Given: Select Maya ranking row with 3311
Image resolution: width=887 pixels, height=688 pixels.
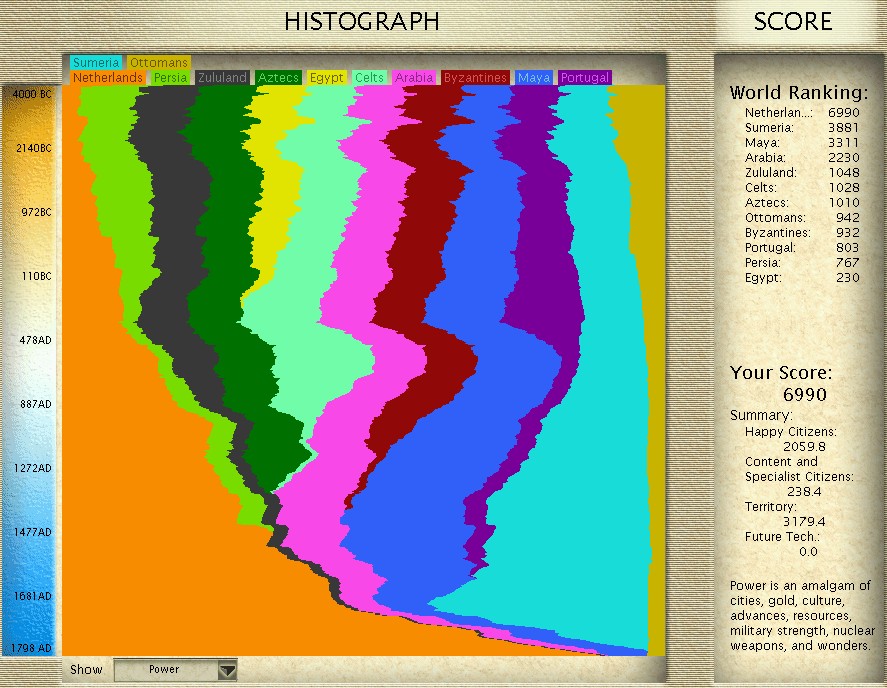Looking at the screenshot, I should pyautogui.click(x=802, y=143).
